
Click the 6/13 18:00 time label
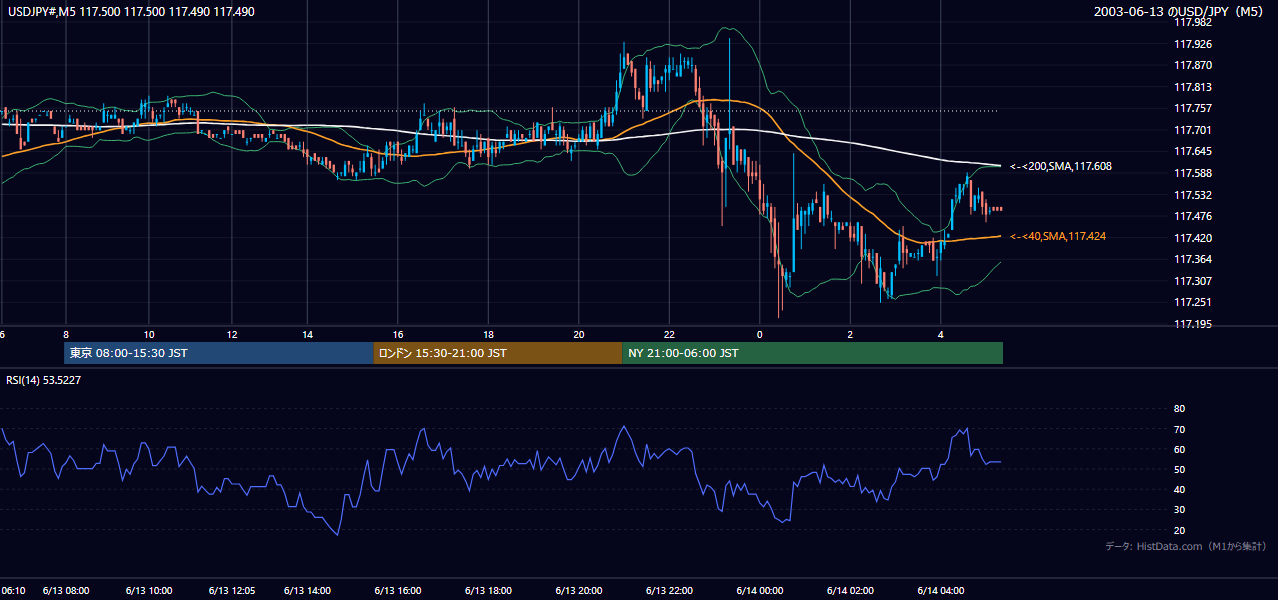(x=488, y=591)
